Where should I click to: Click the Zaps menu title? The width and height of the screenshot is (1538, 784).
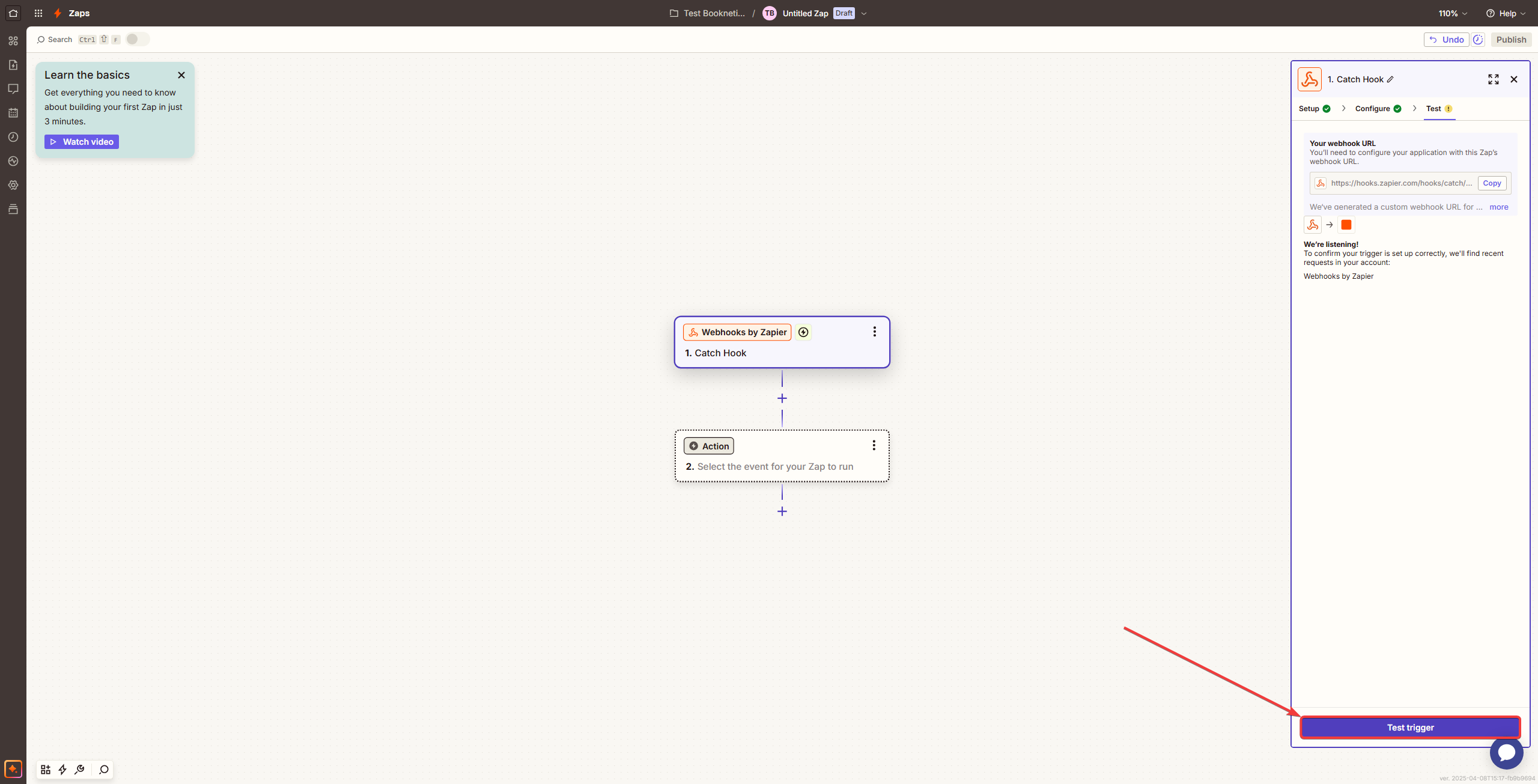pyautogui.click(x=79, y=13)
